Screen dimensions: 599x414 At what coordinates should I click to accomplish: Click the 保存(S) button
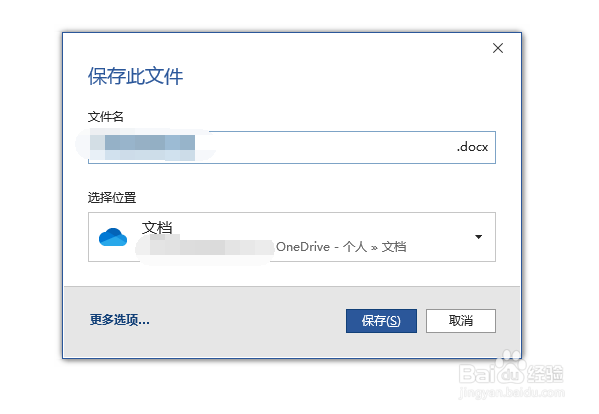pos(381,321)
